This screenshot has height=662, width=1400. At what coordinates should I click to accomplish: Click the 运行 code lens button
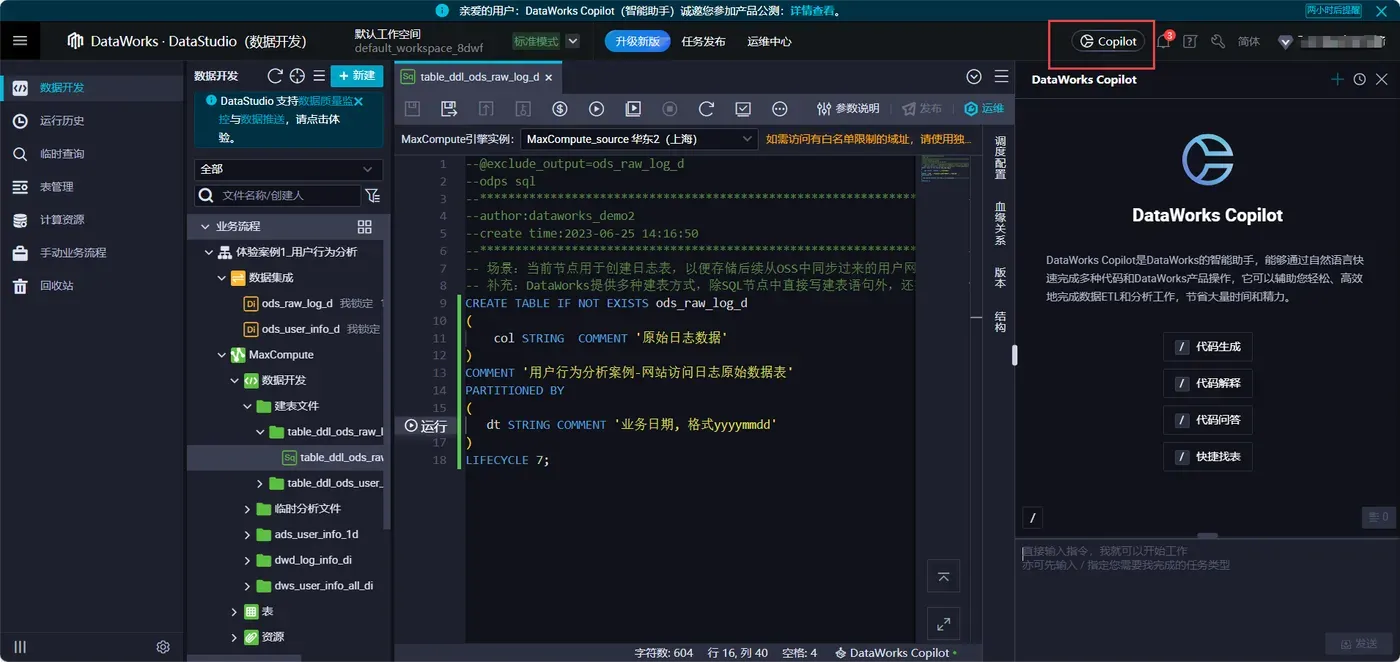425,426
